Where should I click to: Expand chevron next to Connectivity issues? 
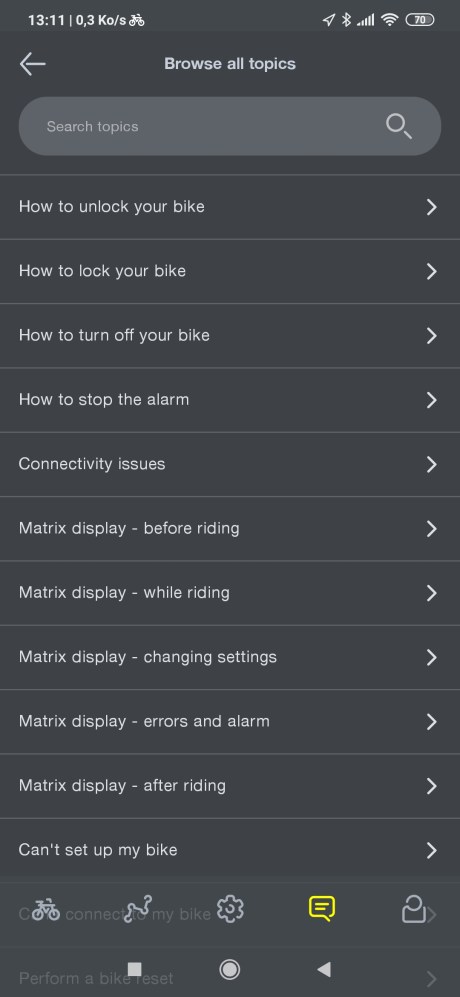tap(431, 464)
